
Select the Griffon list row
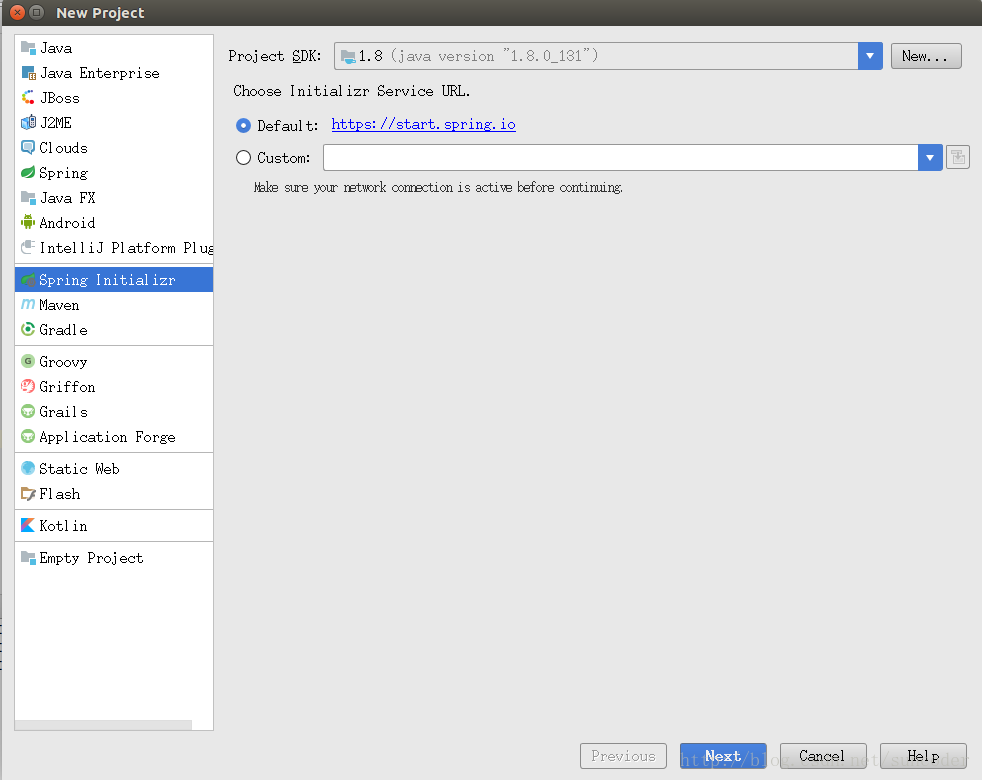tap(114, 387)
